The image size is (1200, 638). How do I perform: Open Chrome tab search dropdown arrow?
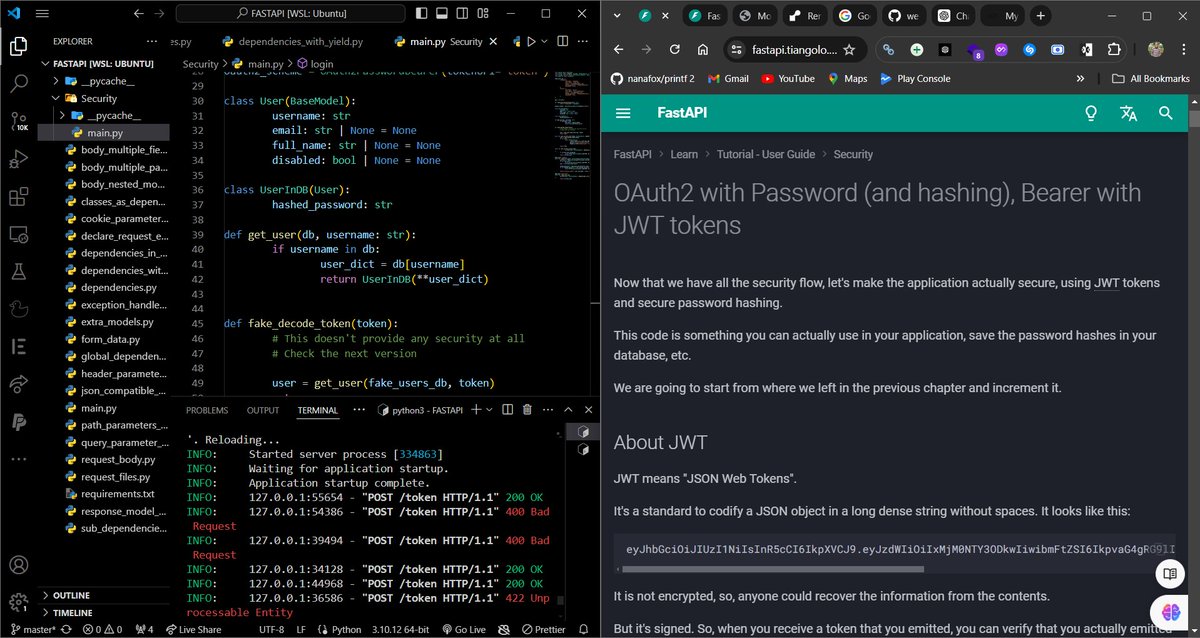coord(617,16)
